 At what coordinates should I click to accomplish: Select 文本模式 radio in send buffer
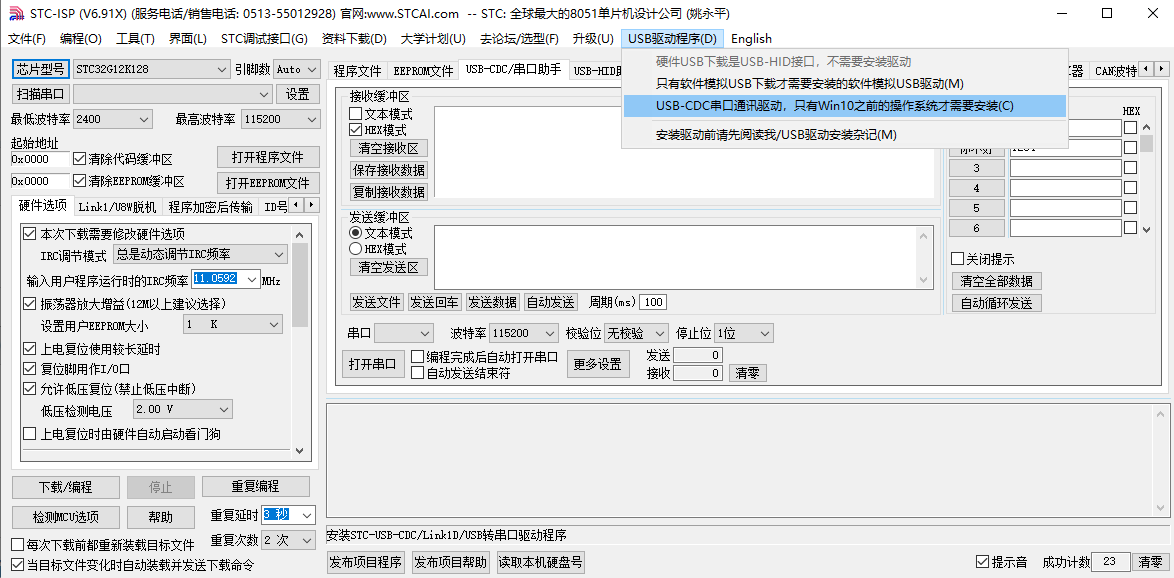coord(356,234)
